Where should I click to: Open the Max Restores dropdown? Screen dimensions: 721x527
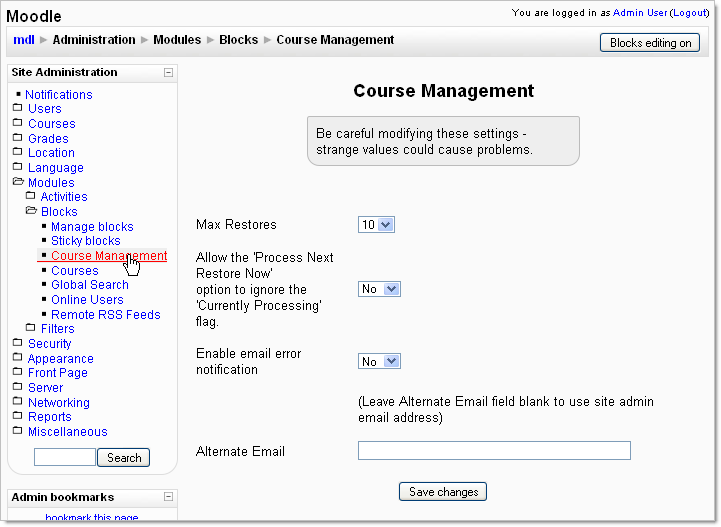click(376, 225)
